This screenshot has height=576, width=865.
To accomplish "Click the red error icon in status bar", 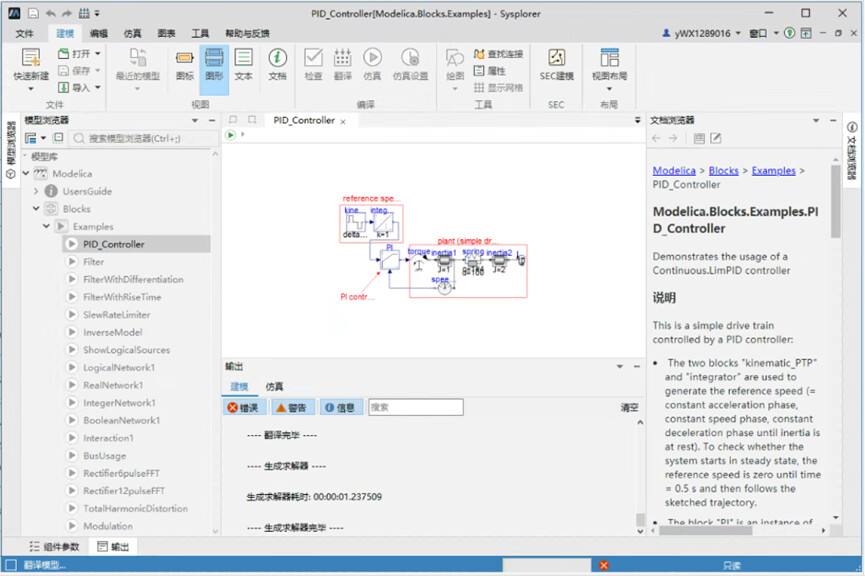I will (x=604, y=565).
